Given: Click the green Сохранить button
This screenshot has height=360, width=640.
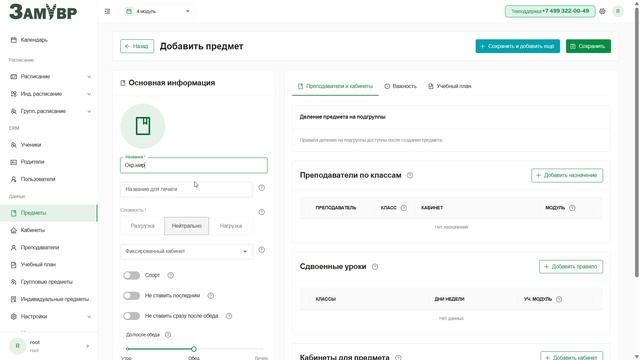Looking at the screenshot, I should click(588, 46).
